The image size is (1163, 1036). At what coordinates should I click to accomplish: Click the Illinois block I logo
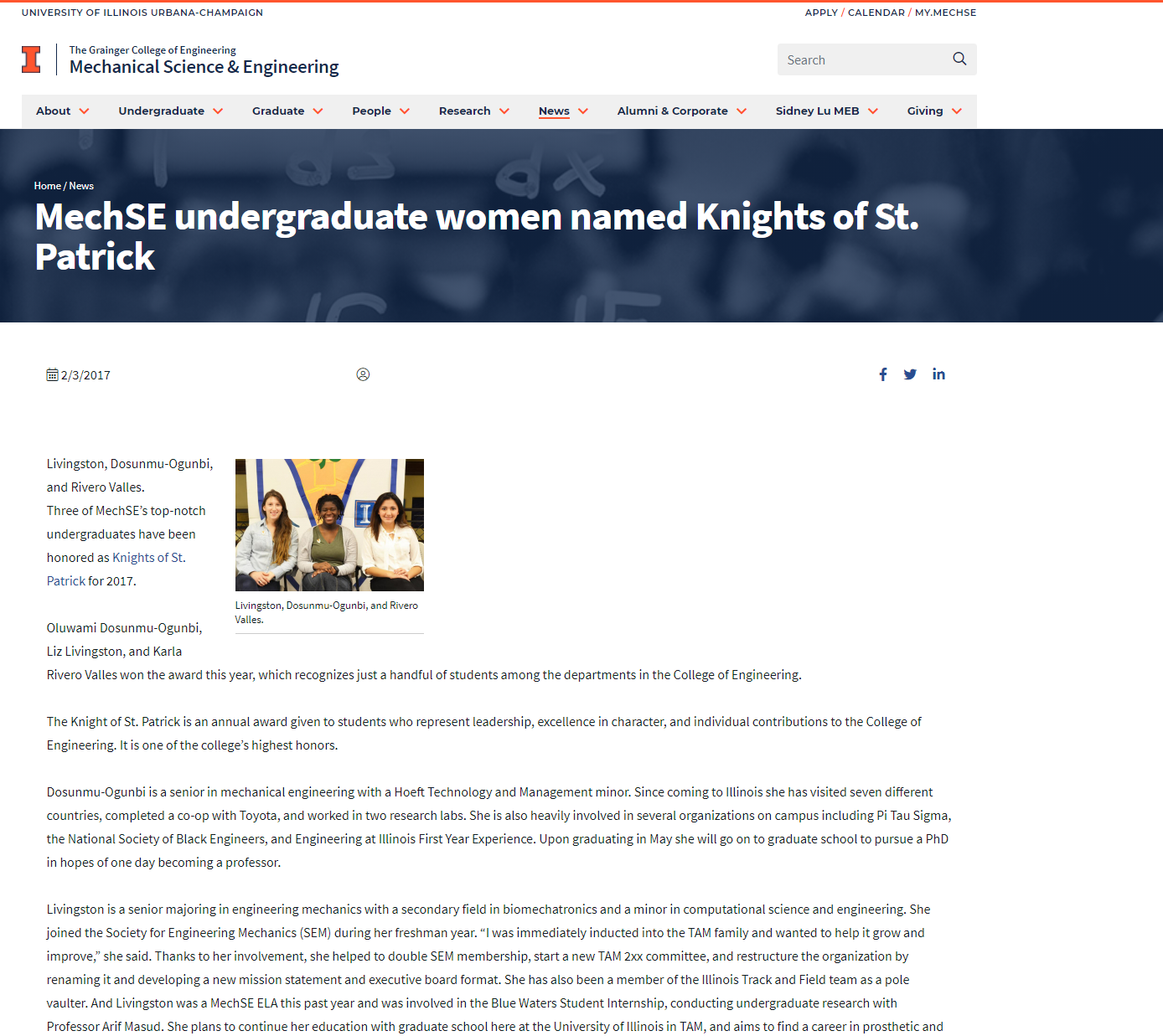click(x=31, y=59)
